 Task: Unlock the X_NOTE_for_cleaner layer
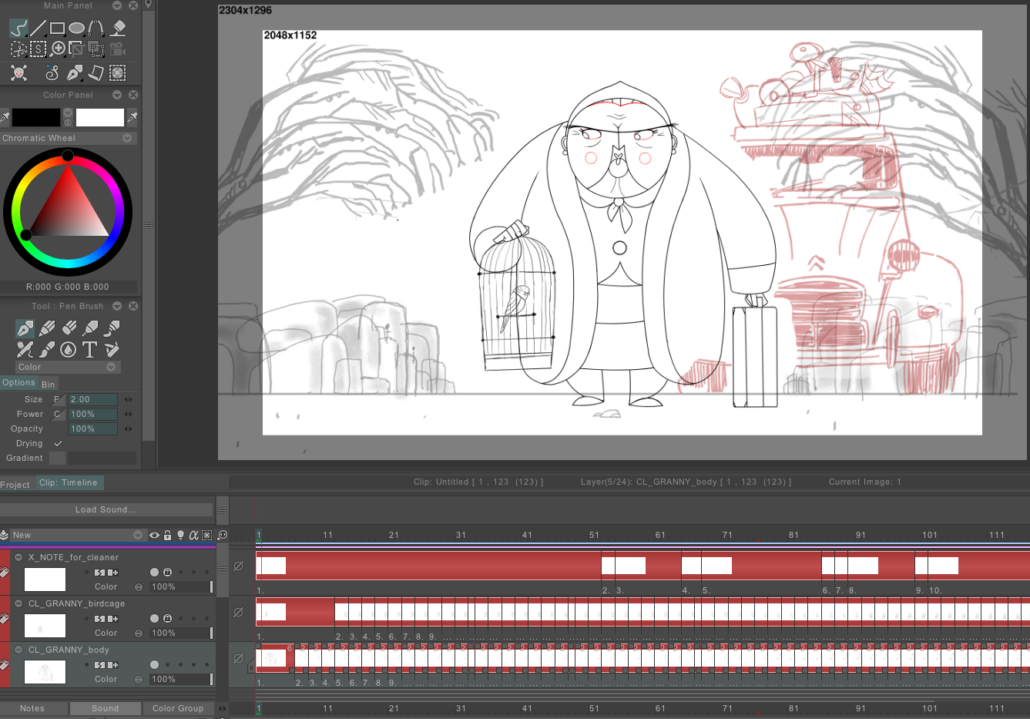coord(168,573)
